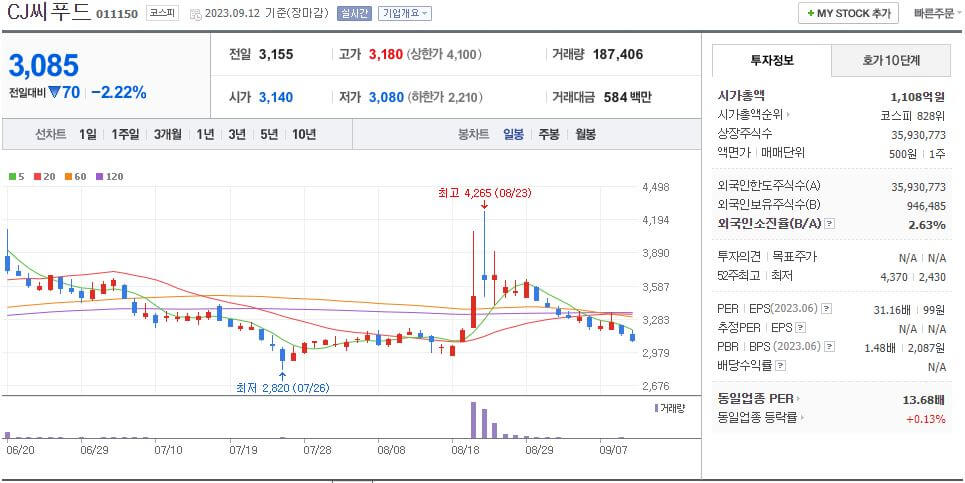Viewport: 965px width, 483px height.
Task: Click the 31.16배 PER value
Action: pyautogui.click(x=891, y=309)
